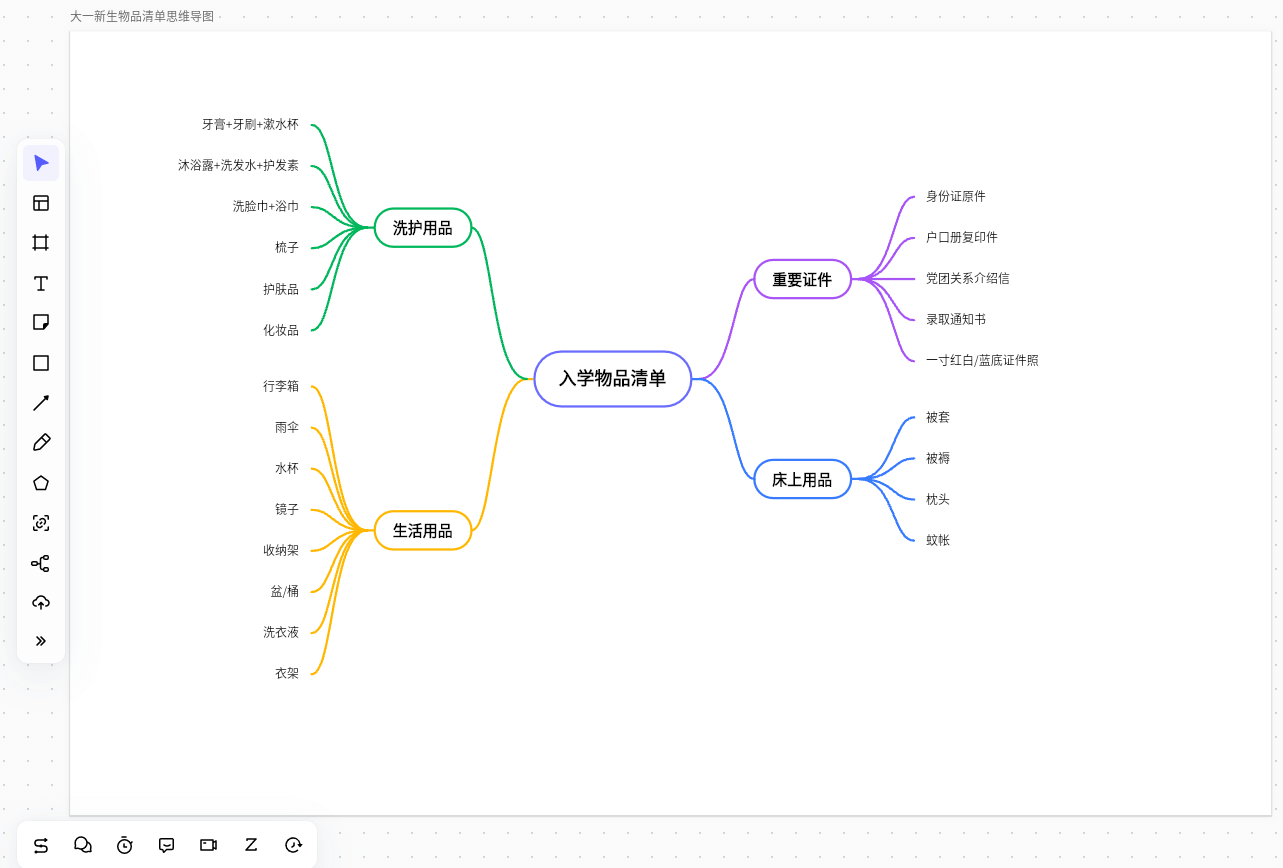Select the frame title 大一新生物品清单思维导图

tap(142, 16)
